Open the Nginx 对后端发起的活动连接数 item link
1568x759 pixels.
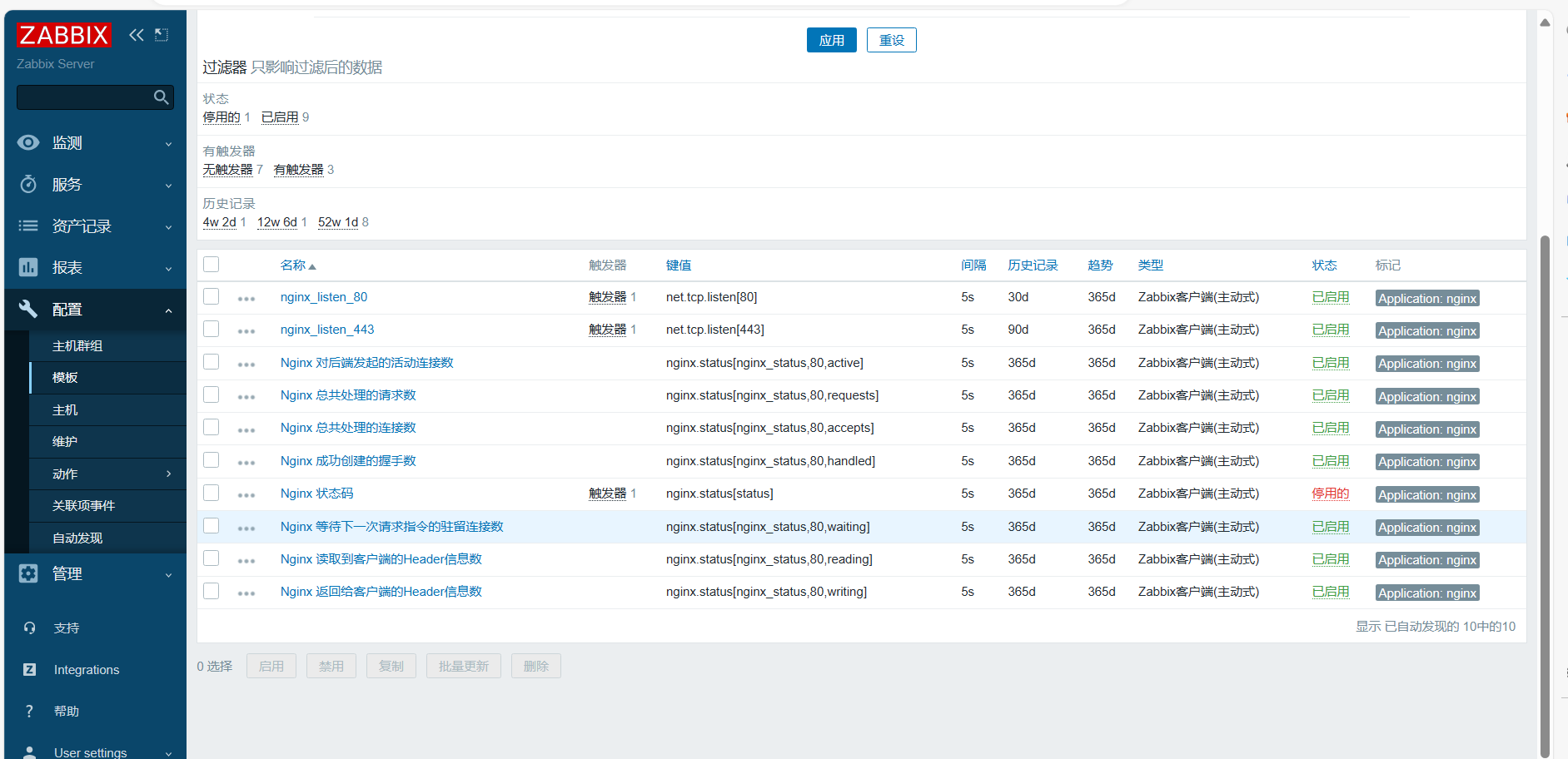367,363
